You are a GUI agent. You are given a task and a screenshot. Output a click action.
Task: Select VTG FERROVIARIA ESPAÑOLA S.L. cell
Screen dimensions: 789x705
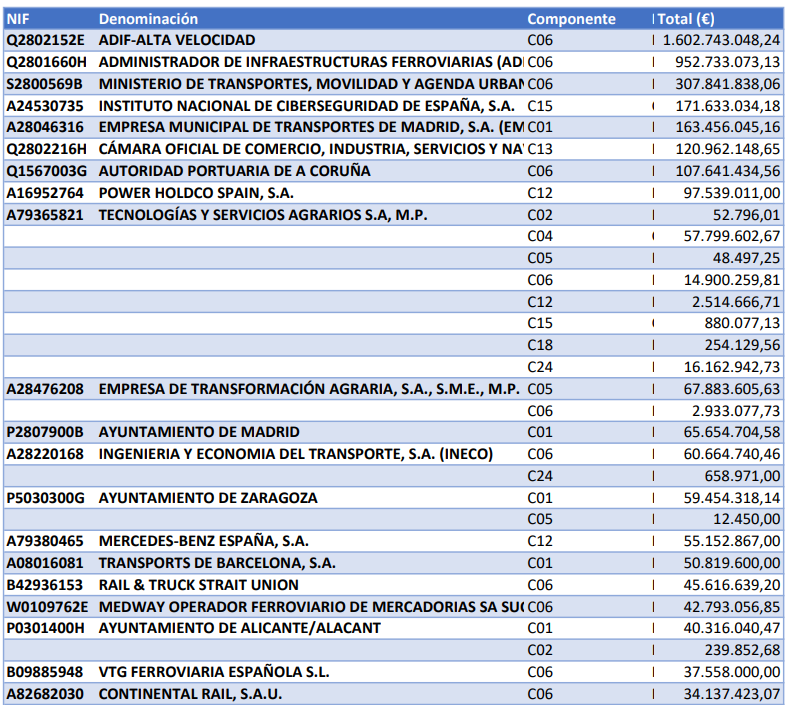pos(214,672)
